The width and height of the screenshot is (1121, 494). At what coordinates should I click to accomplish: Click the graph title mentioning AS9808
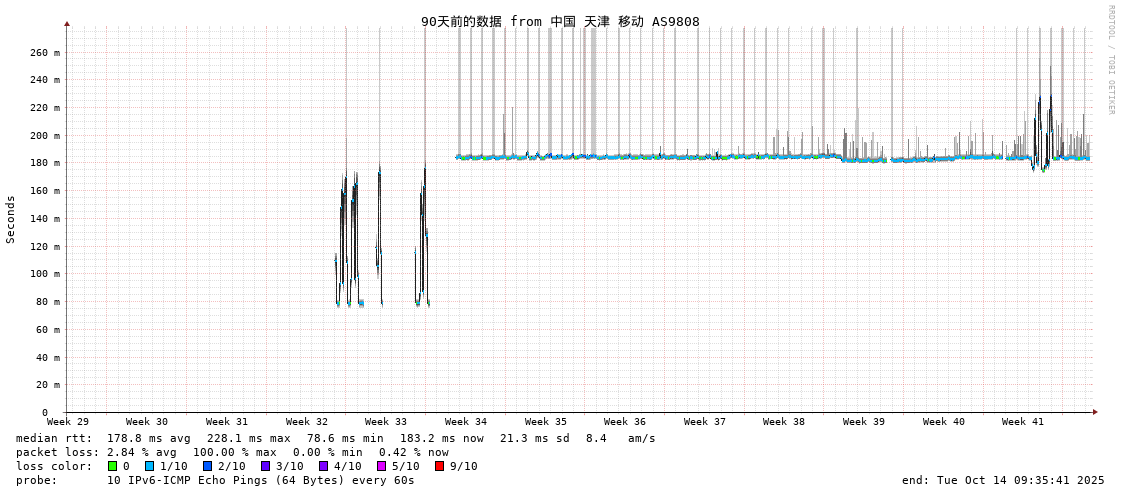pos(560,21)
